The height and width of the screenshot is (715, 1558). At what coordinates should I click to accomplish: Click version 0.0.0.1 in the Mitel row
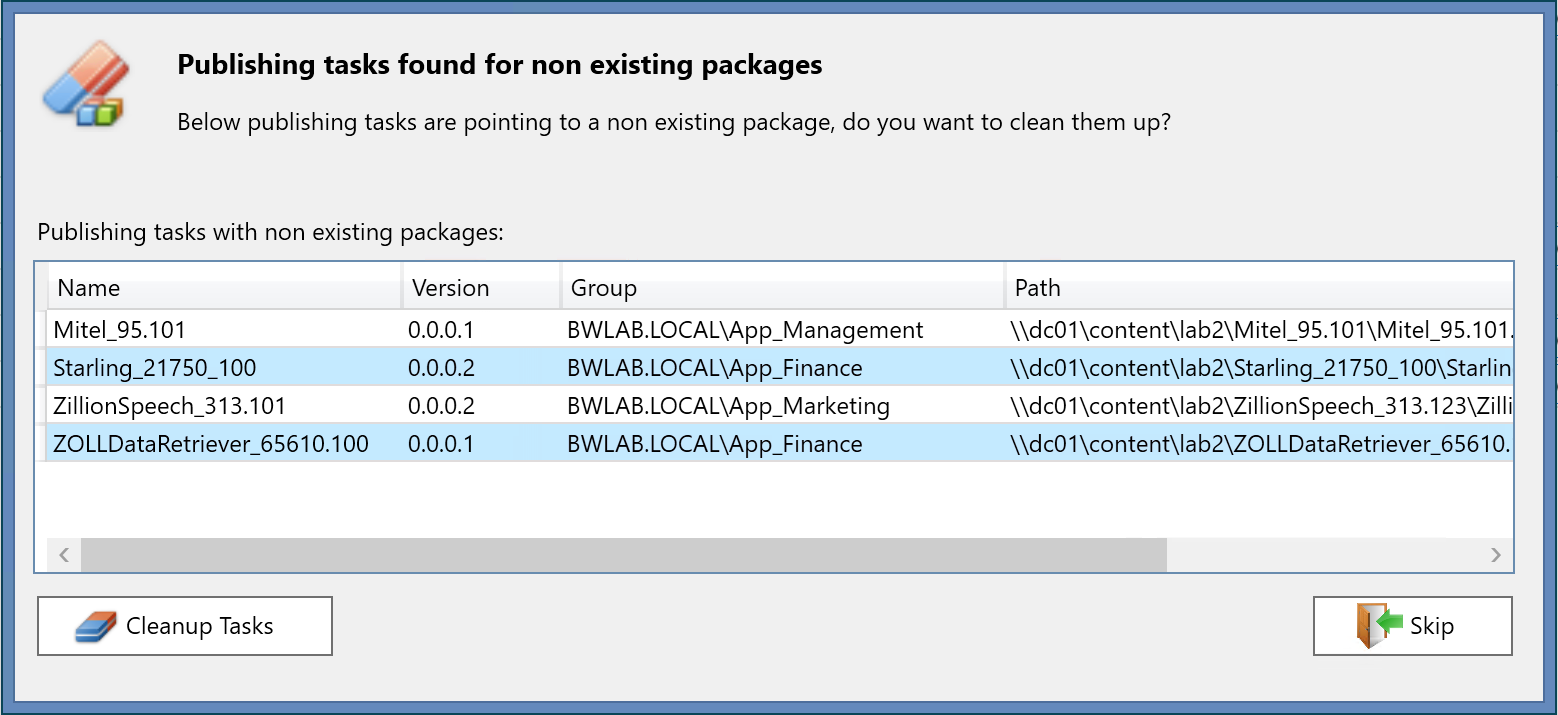441,330
